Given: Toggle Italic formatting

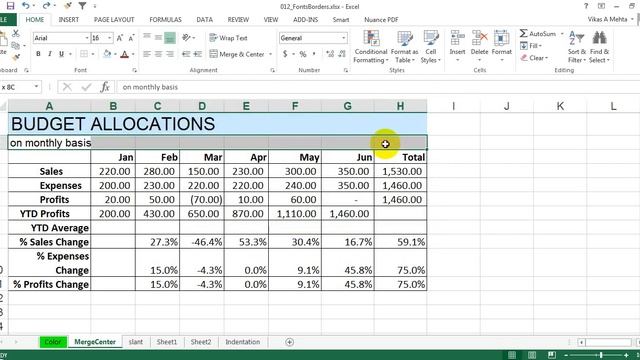Looking at the screenshot, I should pos(50,54).
